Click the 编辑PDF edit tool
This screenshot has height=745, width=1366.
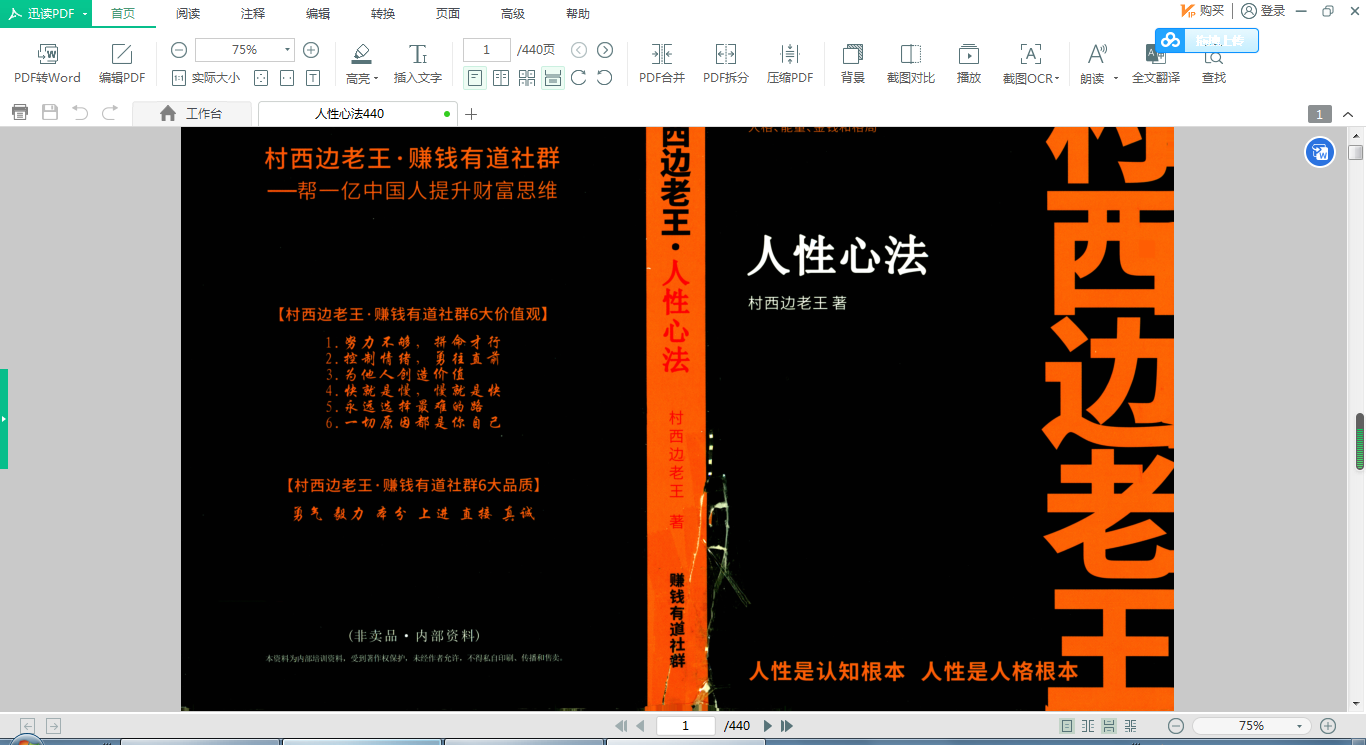pos(122,64)
